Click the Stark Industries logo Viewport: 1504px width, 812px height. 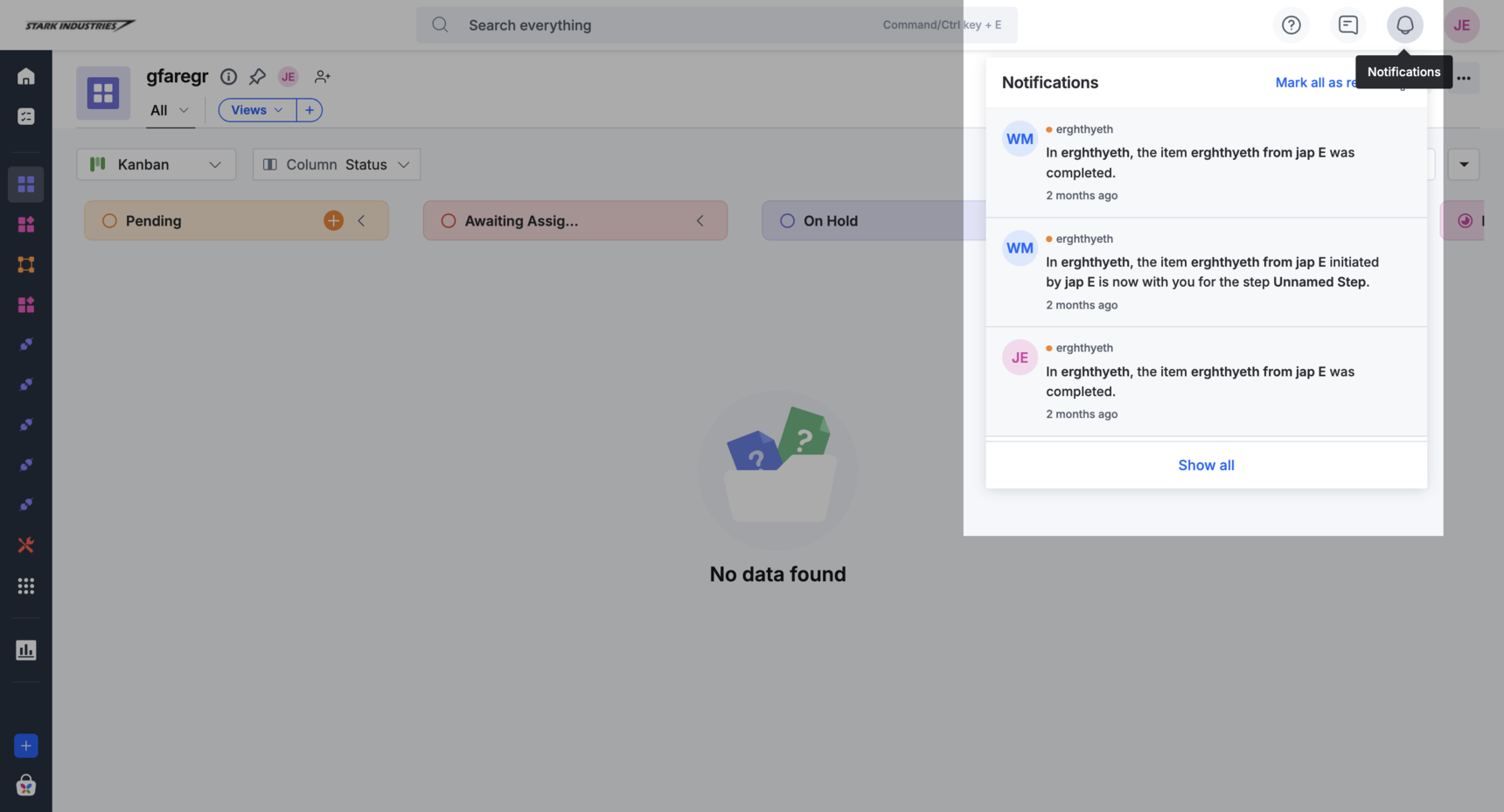[80, 25]
